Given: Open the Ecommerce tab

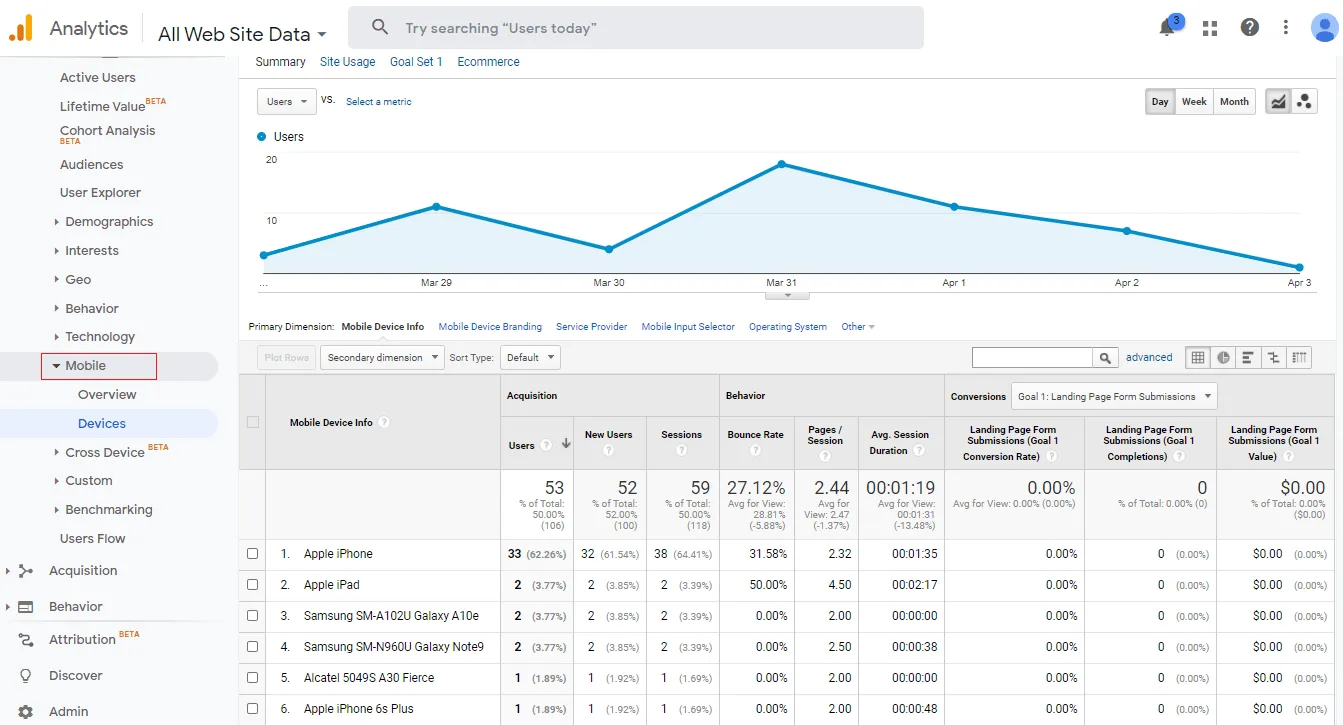Looking at the screenshot, I should 488,62.
